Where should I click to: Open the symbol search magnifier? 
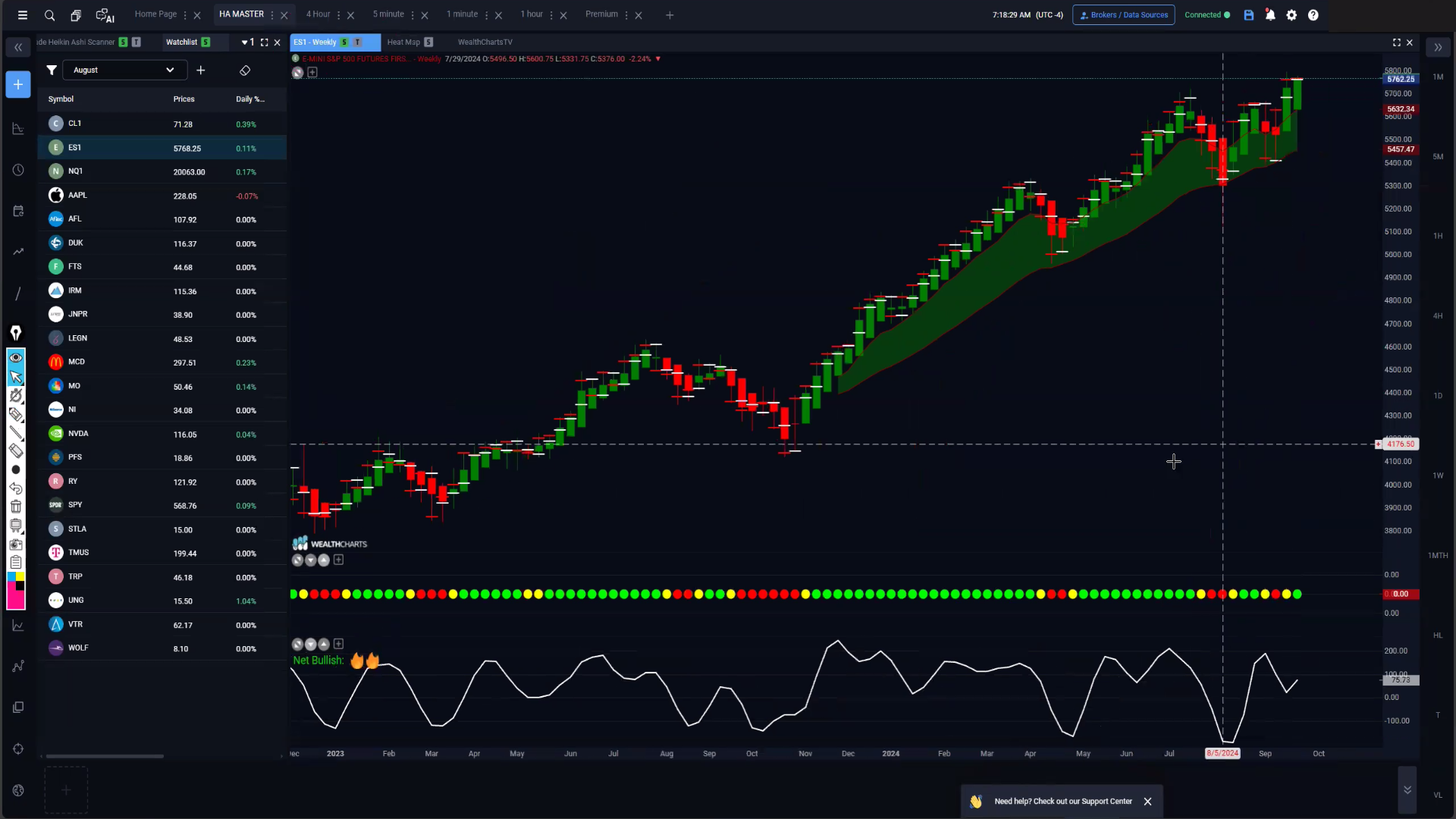pos(49,15)
